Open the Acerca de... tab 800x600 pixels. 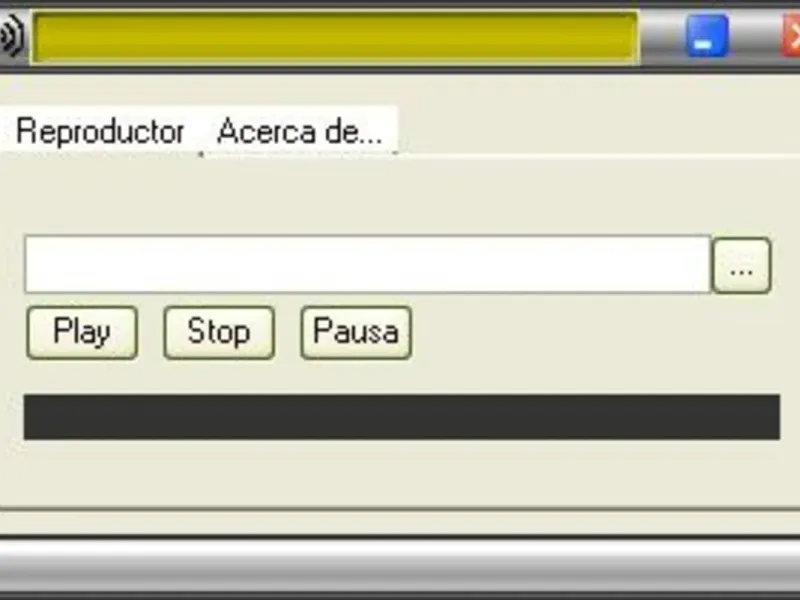300,131
